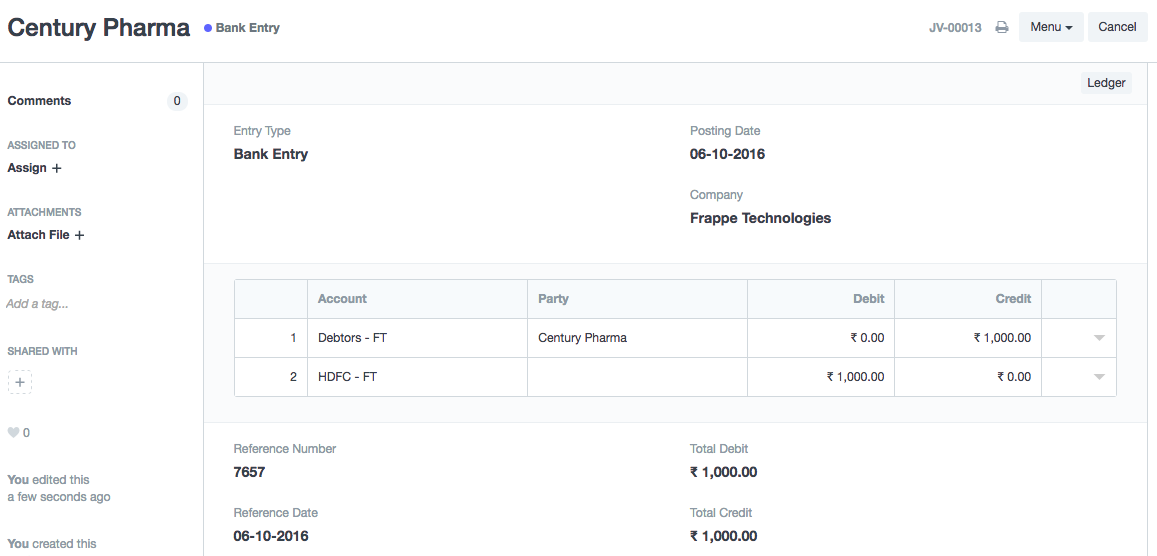Select the Century Pharma party cell
The image size is (1157, 556).
(636, 338)
